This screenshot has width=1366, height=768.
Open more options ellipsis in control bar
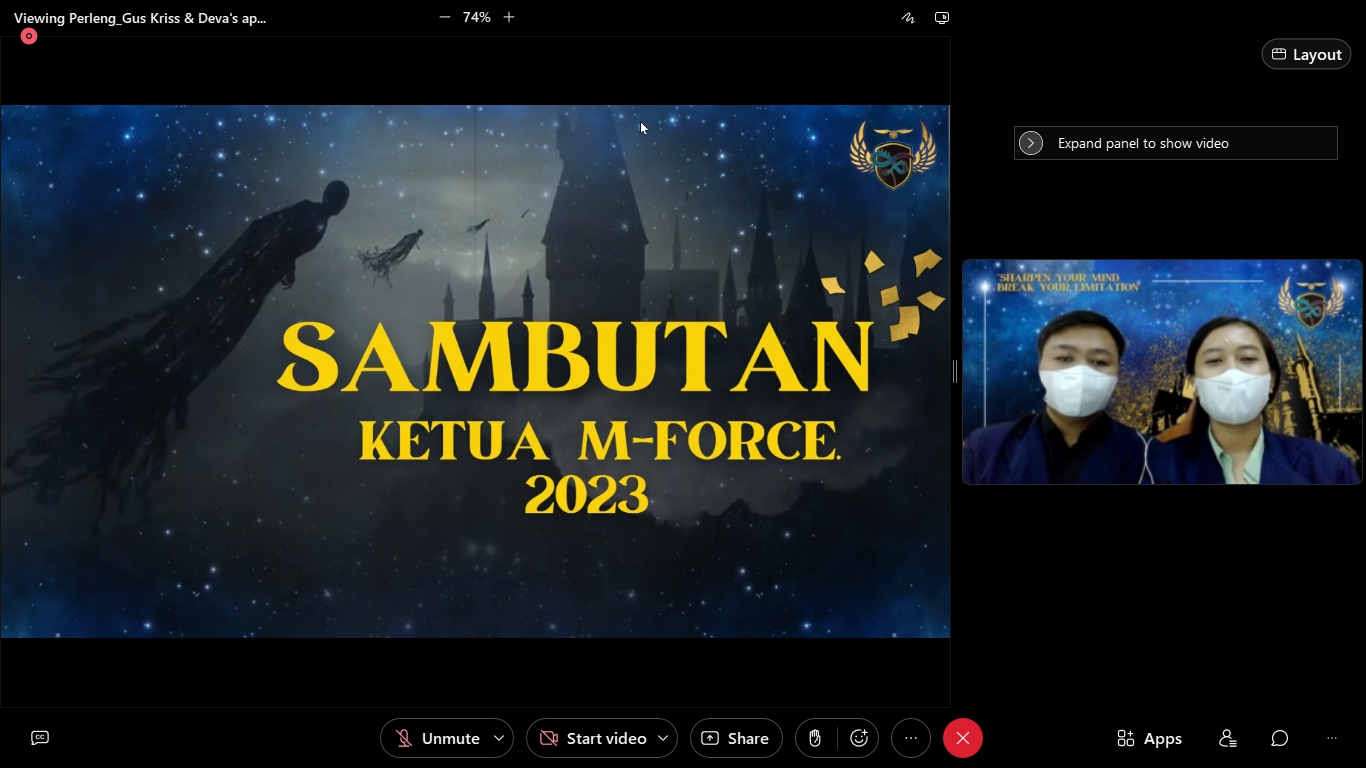(x=911, y=738)
